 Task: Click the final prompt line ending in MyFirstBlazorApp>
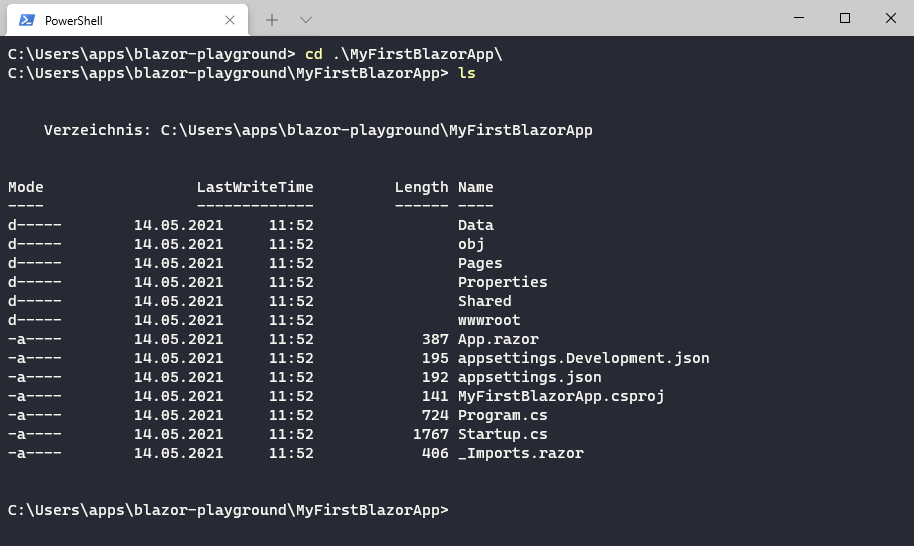228,510
